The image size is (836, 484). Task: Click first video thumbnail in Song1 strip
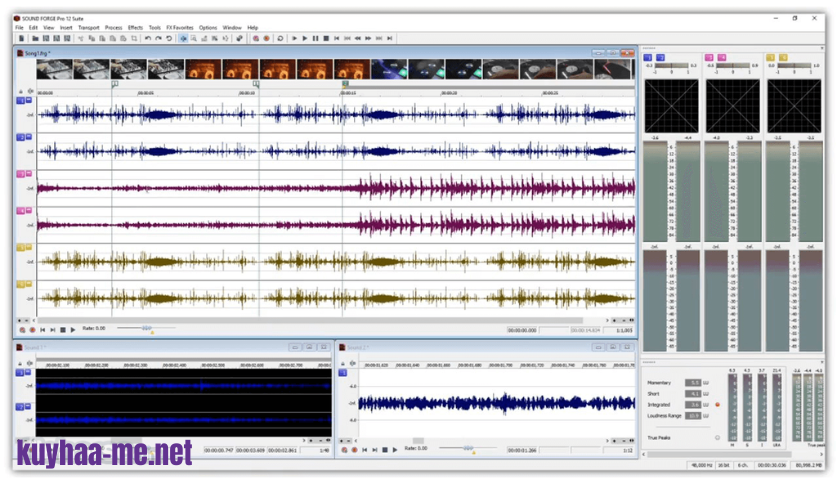(x=54, y=70)
